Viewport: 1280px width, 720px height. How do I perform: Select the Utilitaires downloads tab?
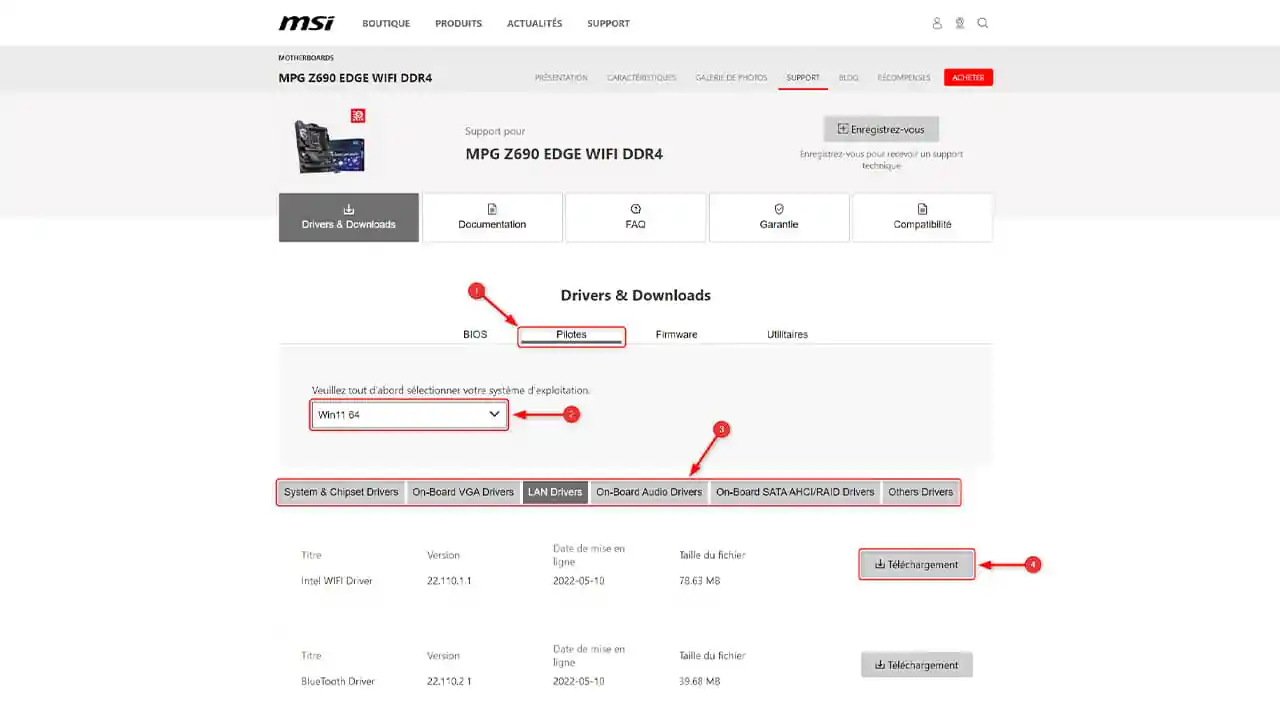pyautogui.click(x=787, y=334)
